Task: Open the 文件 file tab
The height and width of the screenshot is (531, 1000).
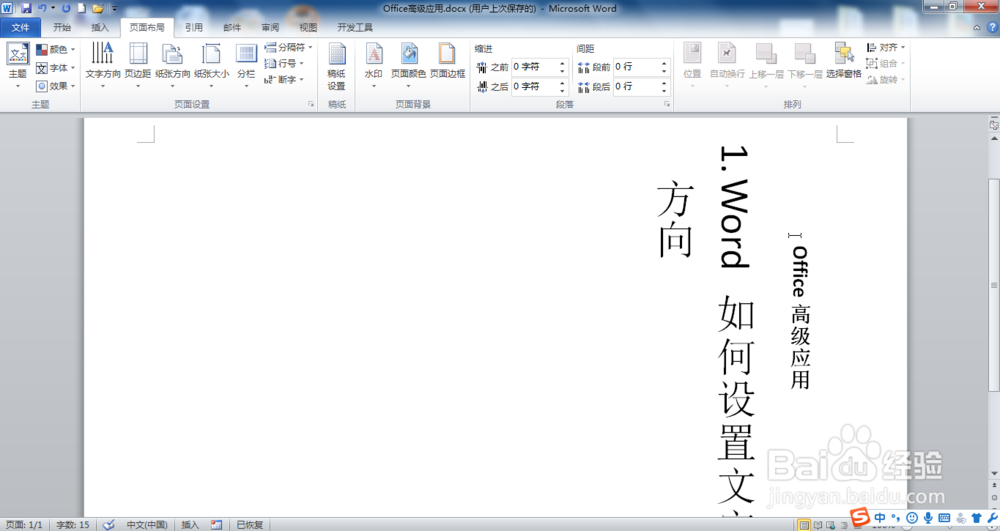Action: coord(20,27)
